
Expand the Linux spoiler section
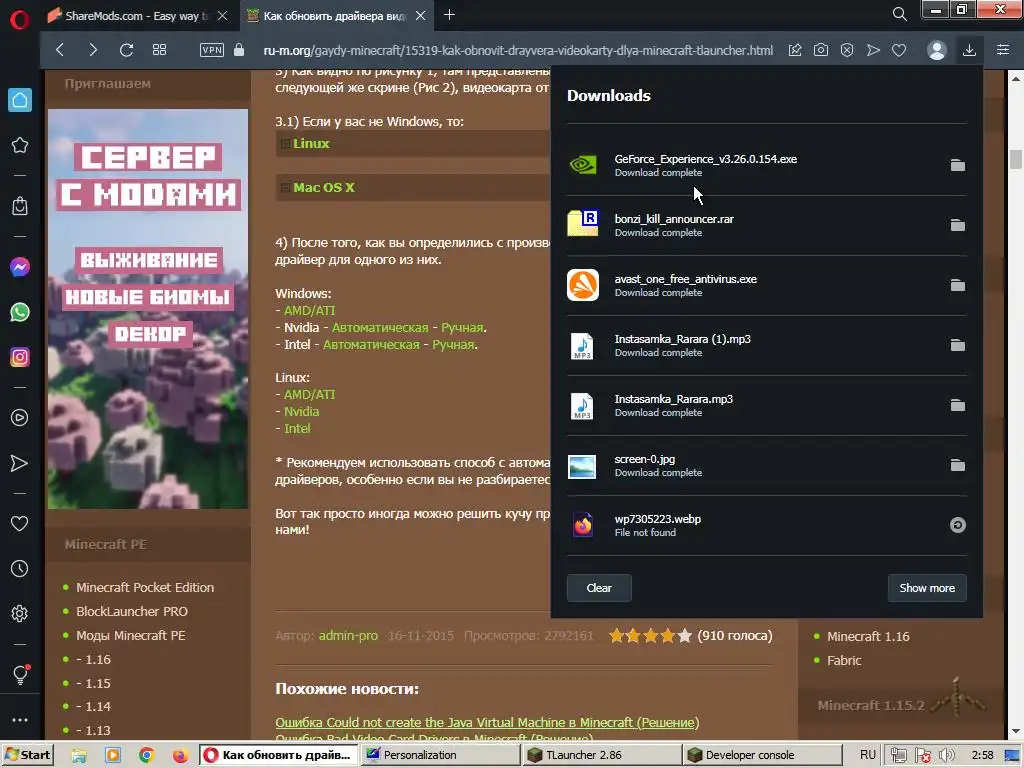[311, 143]
